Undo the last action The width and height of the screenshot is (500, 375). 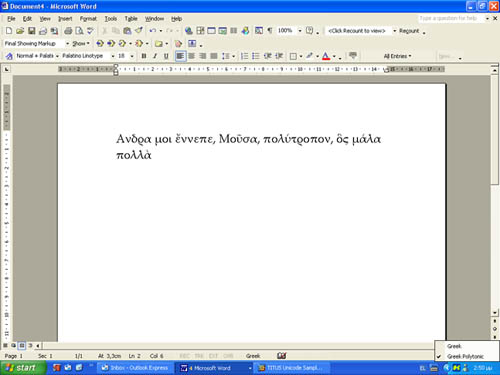[x=153, y=31]
